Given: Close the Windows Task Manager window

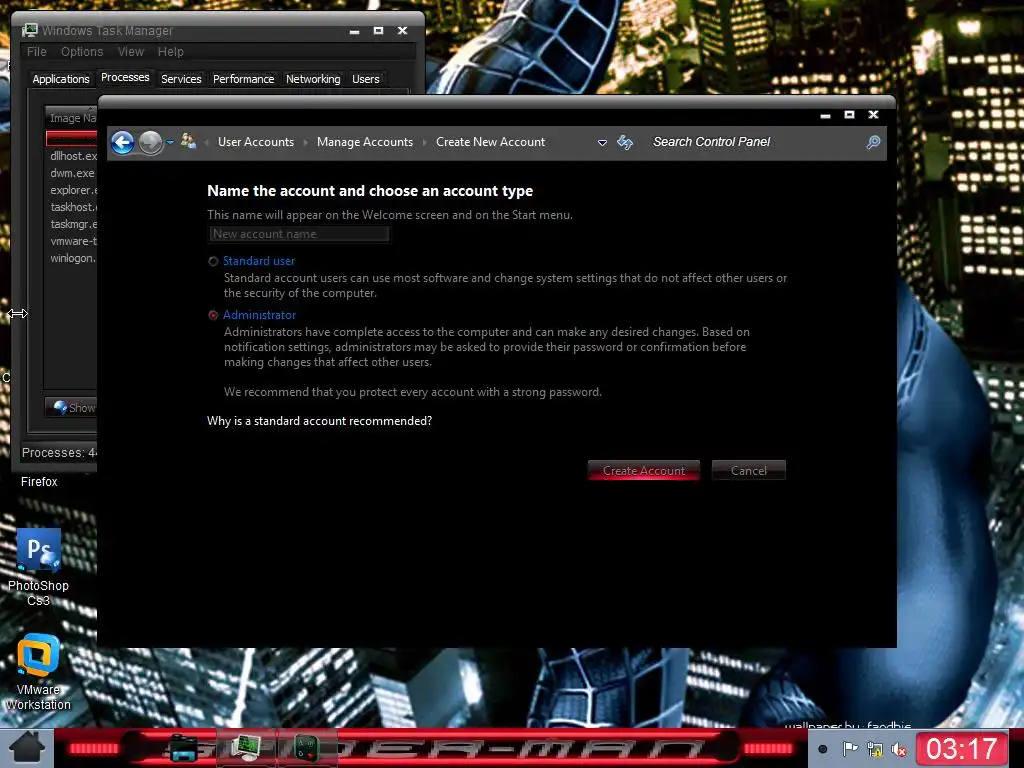Looking at the screenshot, I should pyautogui.click(x=402, y=31).
